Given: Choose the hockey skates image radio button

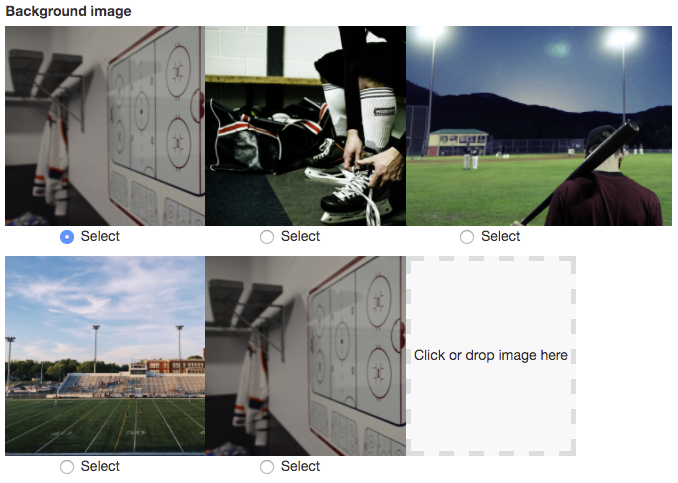Looking at the screenshot, I should (267, 237).
